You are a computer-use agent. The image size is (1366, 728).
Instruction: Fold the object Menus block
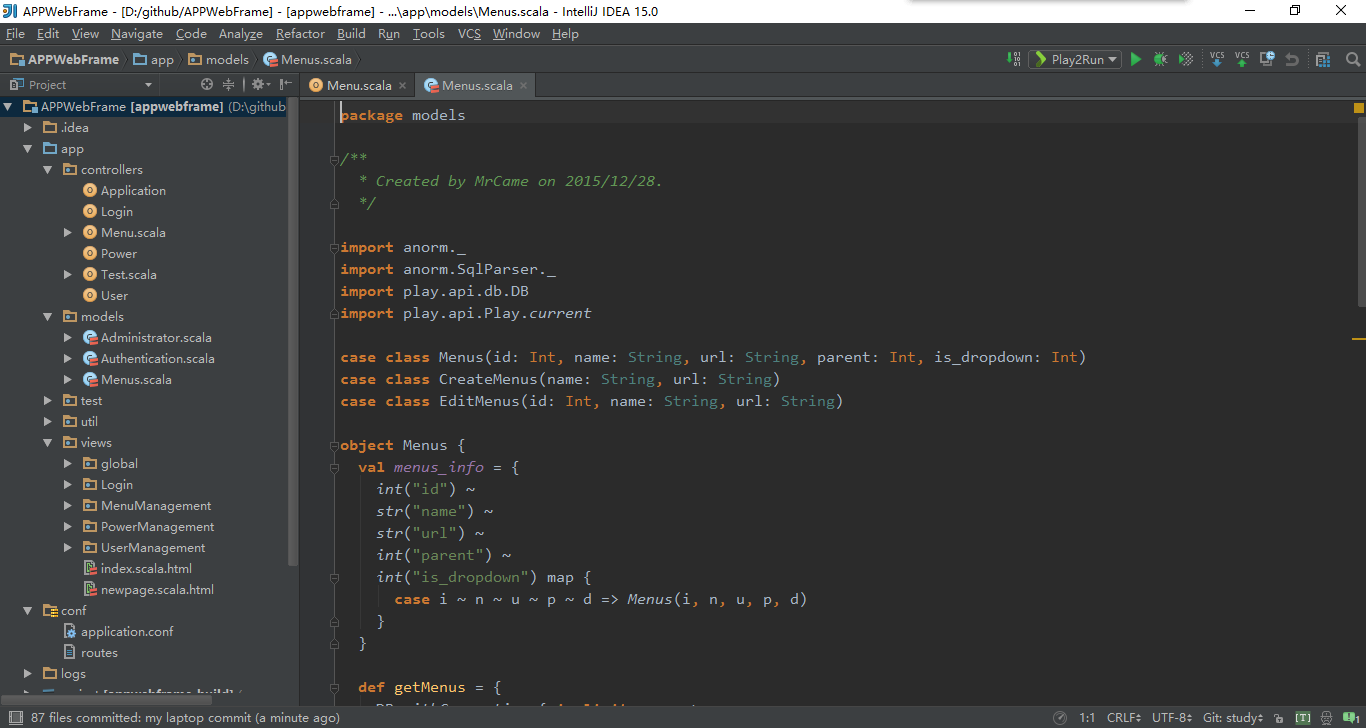(335, 445)
